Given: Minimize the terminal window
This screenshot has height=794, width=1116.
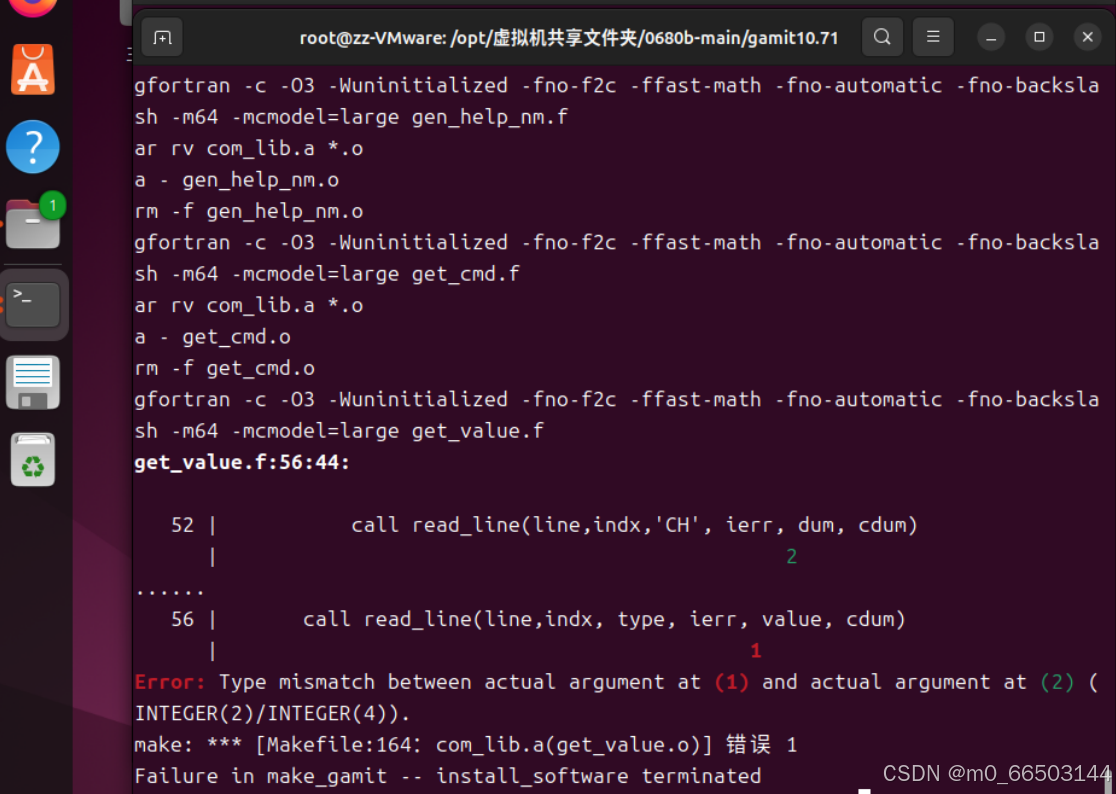Looking at the screenshot, I should point(990,37).
